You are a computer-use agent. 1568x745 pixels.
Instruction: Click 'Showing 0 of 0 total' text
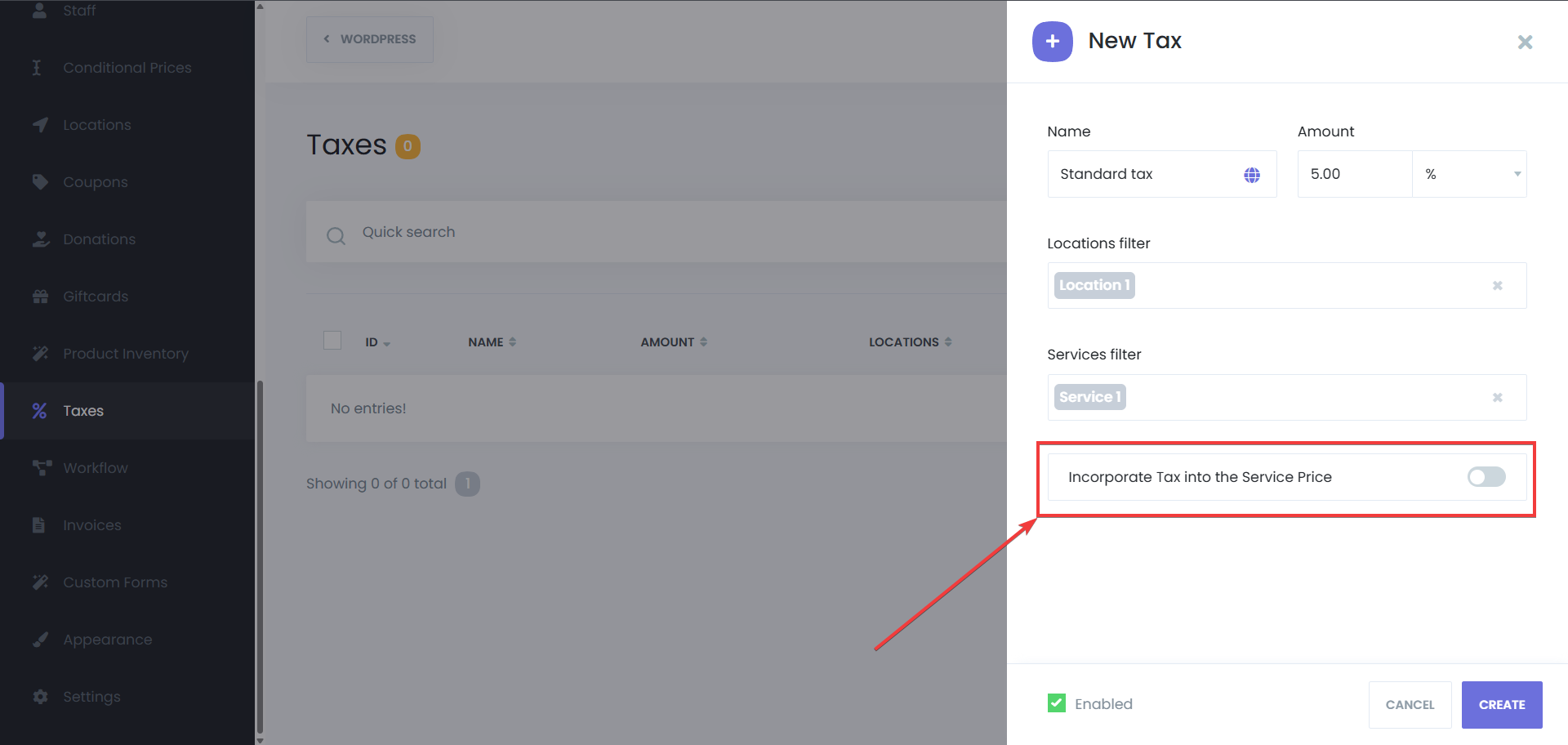pos(376,484)
